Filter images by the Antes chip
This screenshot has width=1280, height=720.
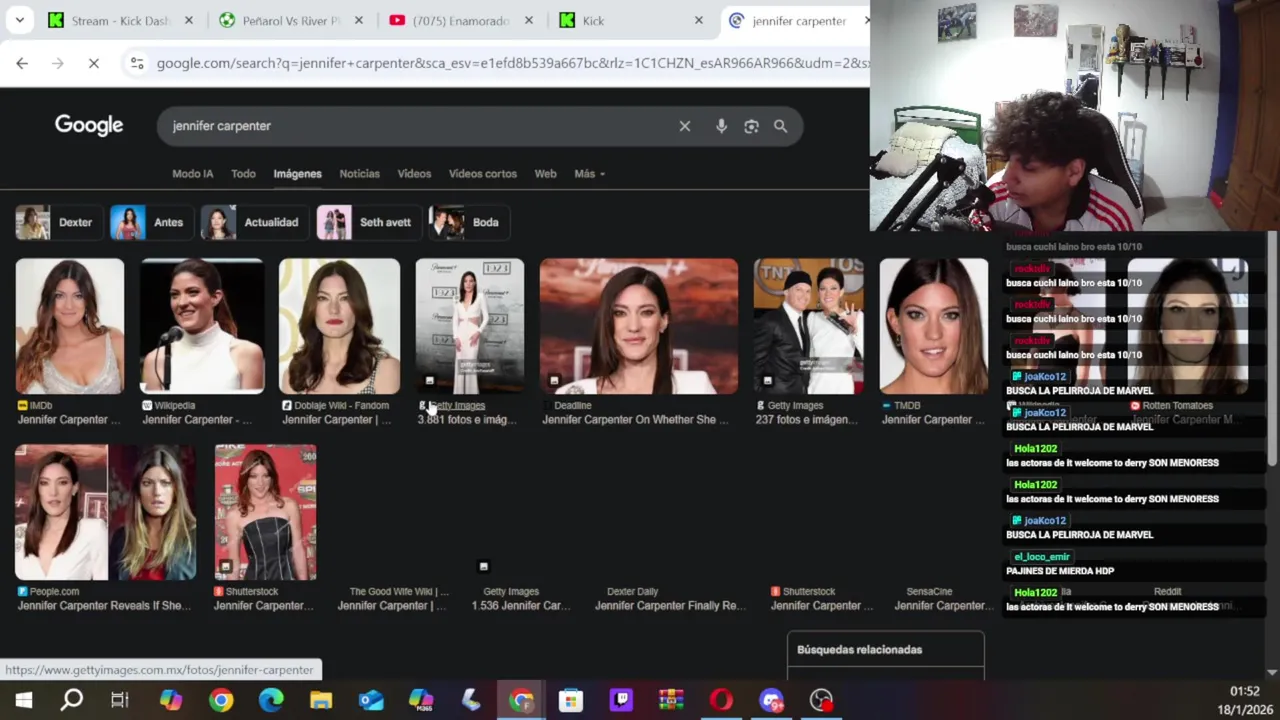[x=150, y=222]
